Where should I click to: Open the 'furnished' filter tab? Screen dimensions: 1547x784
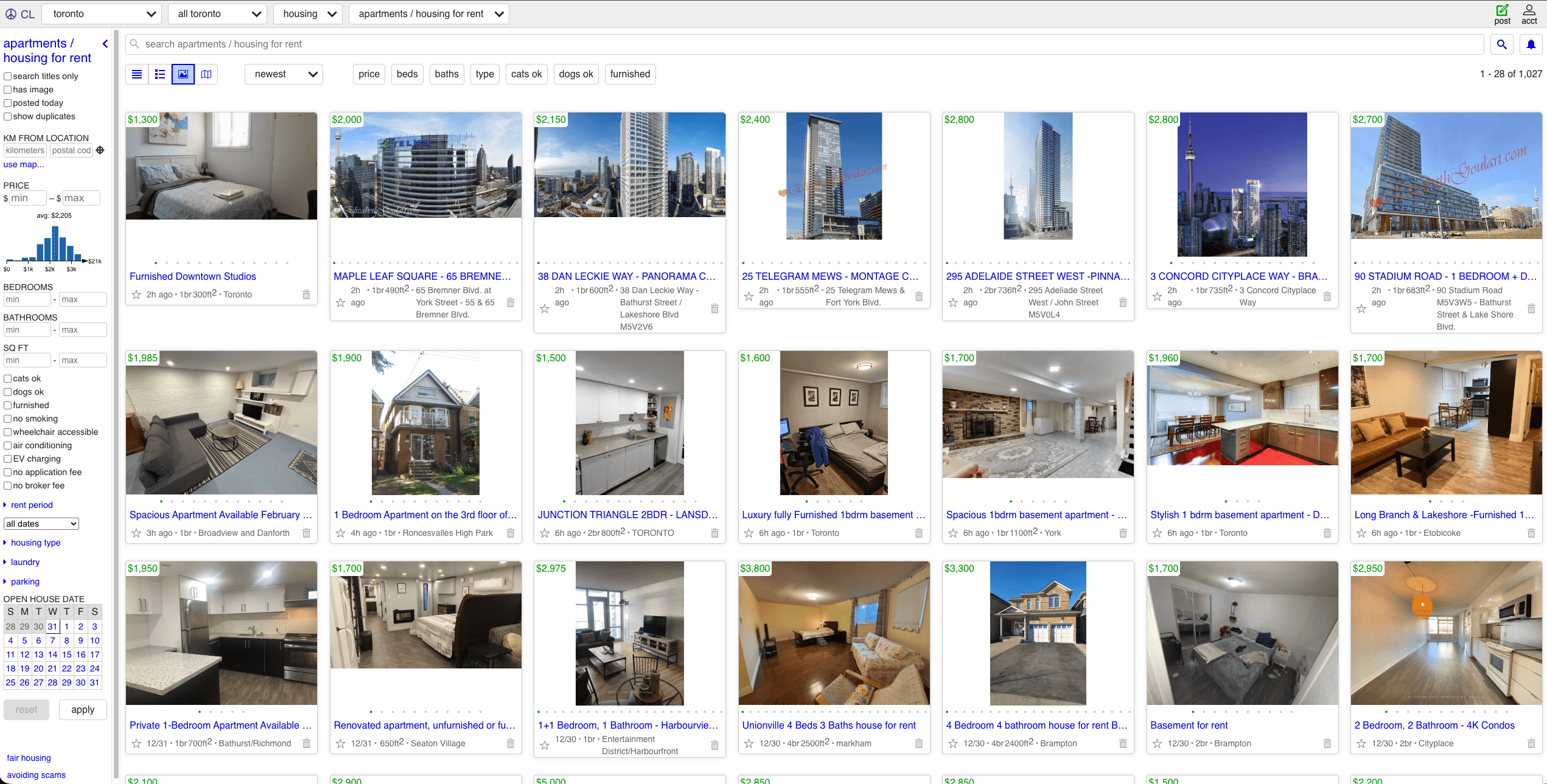pos(629,74)
